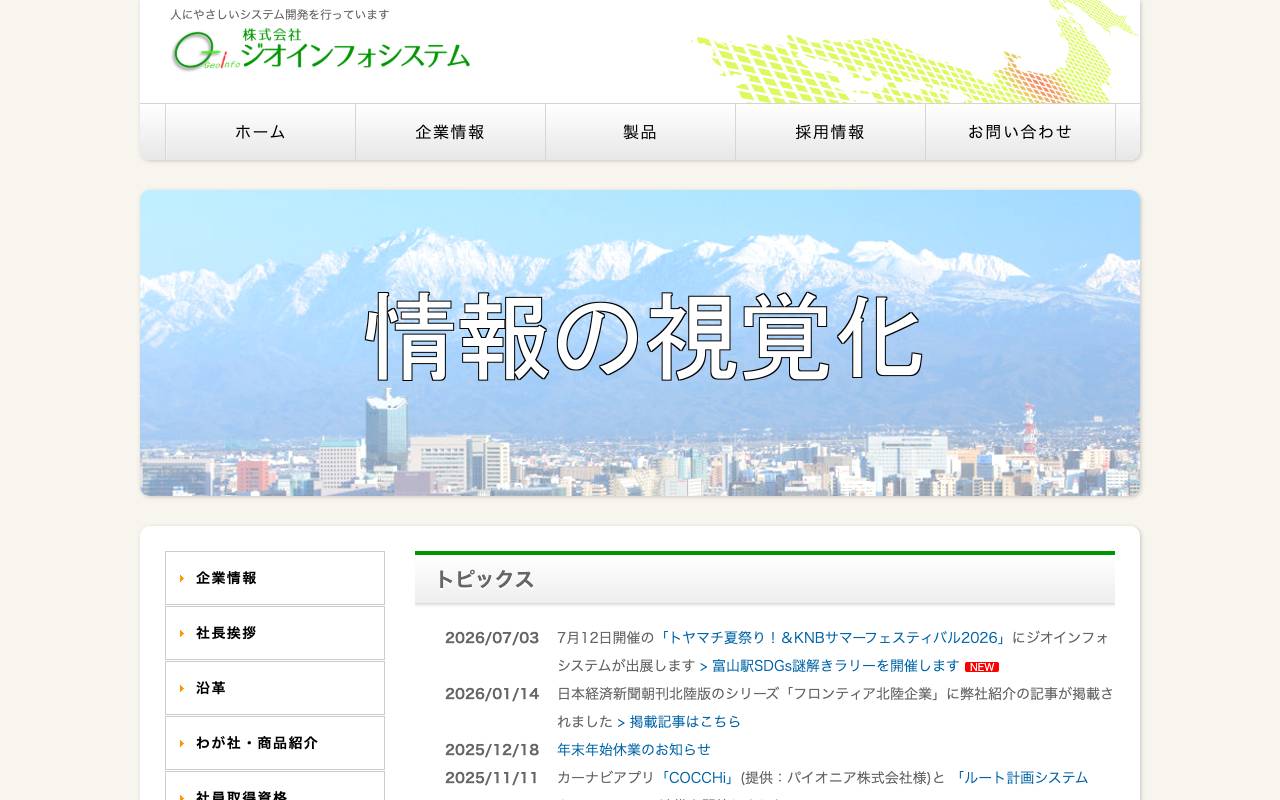Click the red NEW badge
This screenshot has width=1280, height=800.
click(982, 667)
